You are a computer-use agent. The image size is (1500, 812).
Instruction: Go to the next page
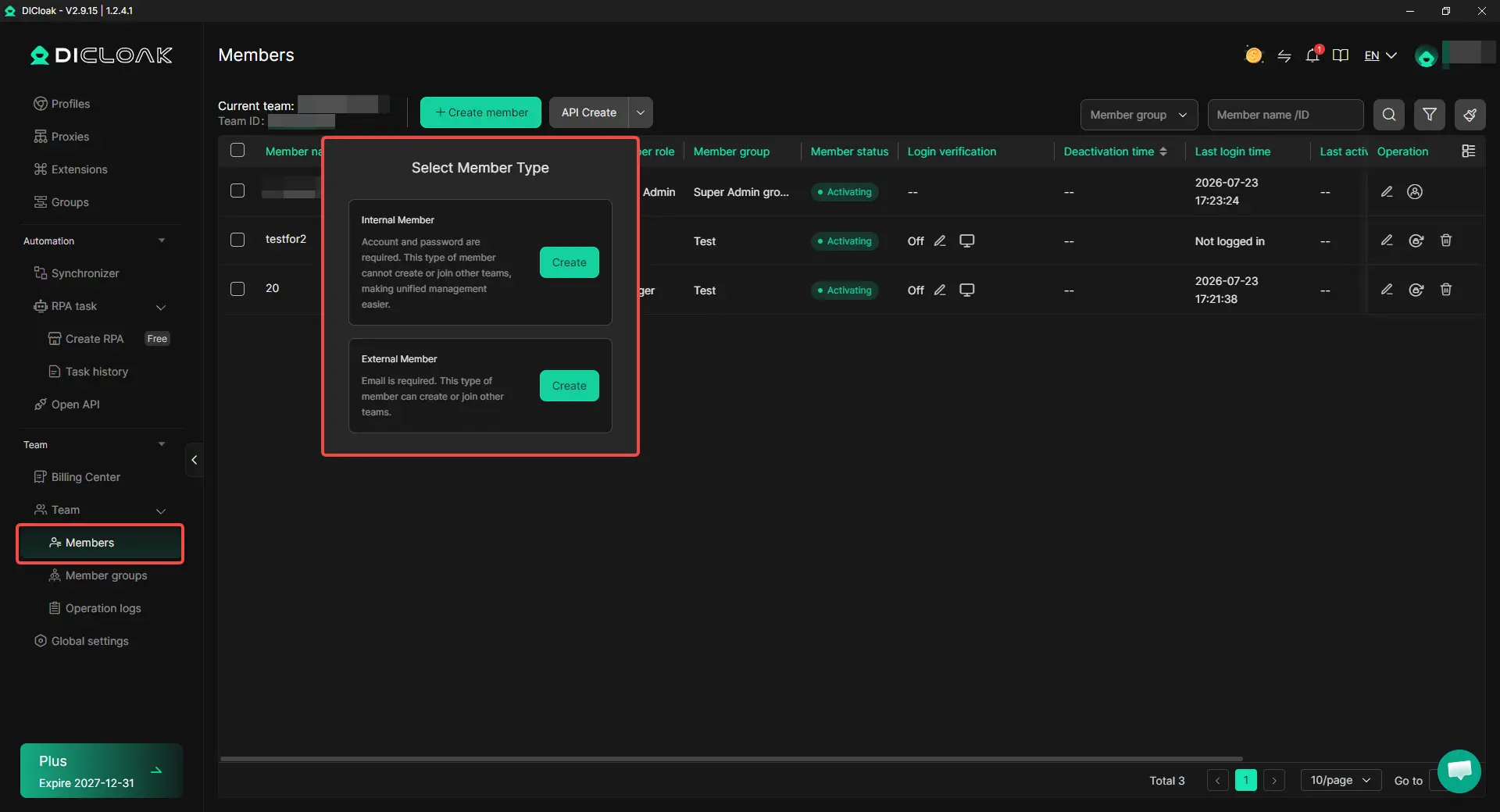(1274, 780)
